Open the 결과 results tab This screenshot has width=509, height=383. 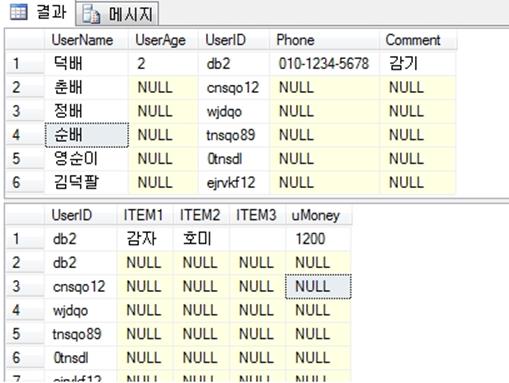38,13
